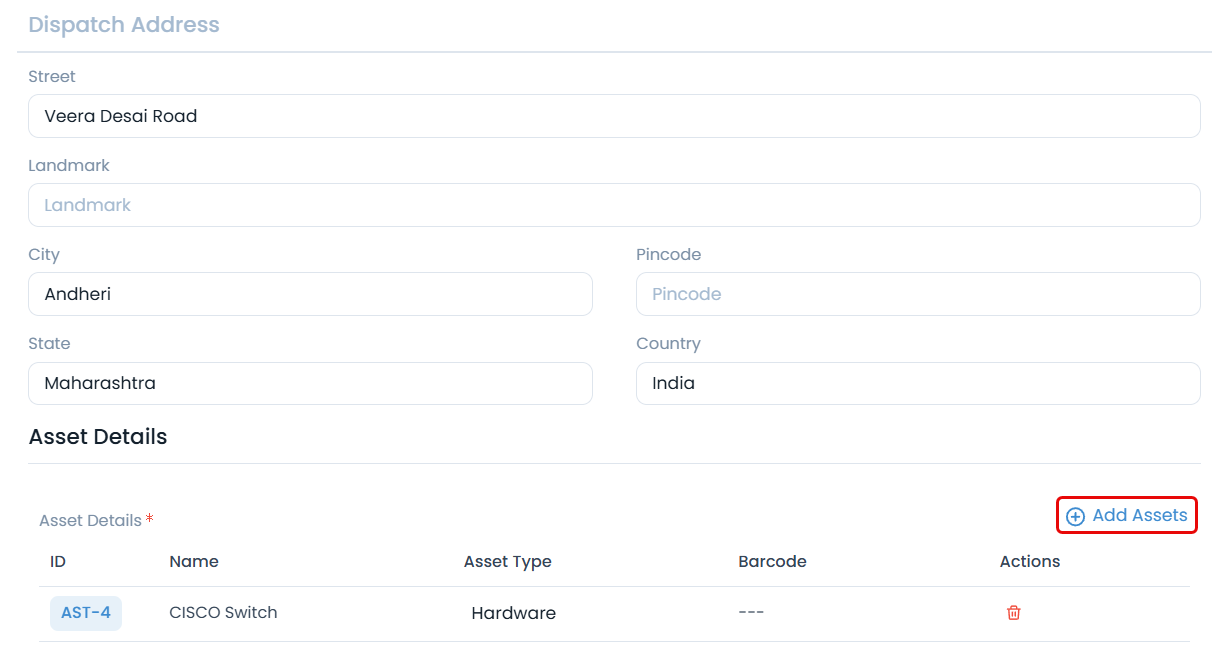Click the Asset Type column header
The width and height of the screenshot is (1213, 655).
[x=508, y=561]
